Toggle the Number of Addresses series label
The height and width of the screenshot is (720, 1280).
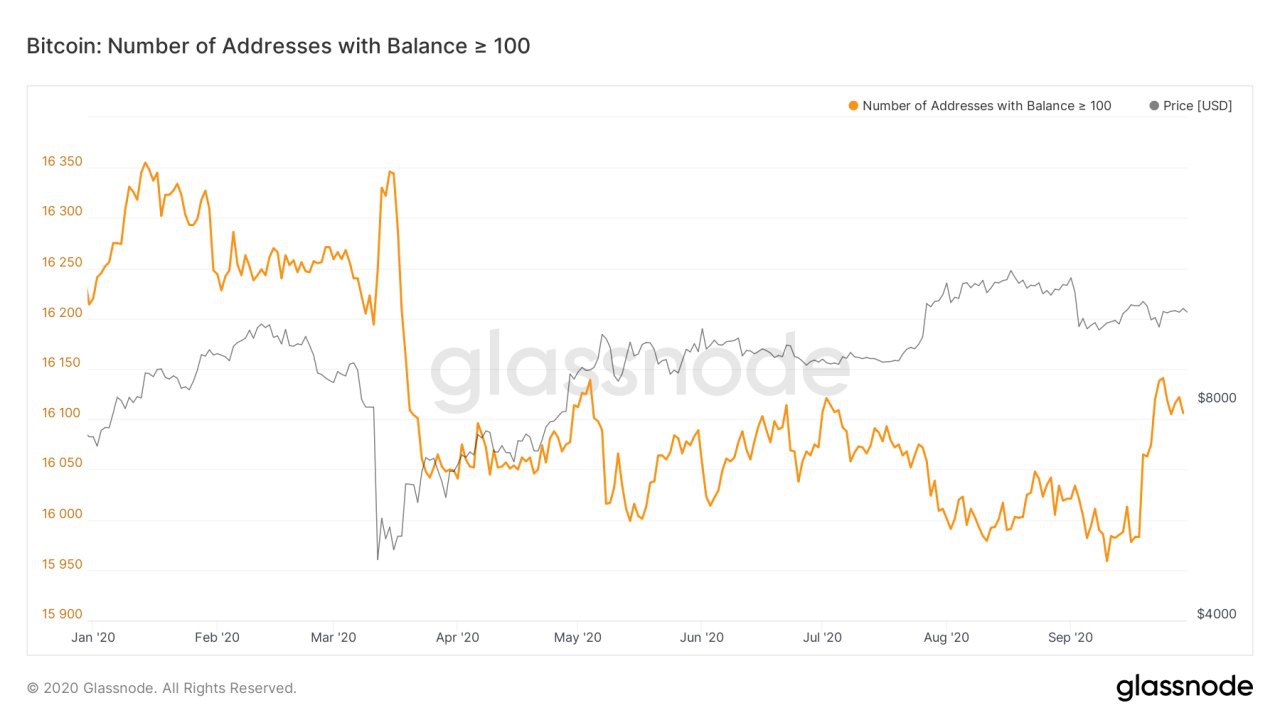click(x=986, y=106)
